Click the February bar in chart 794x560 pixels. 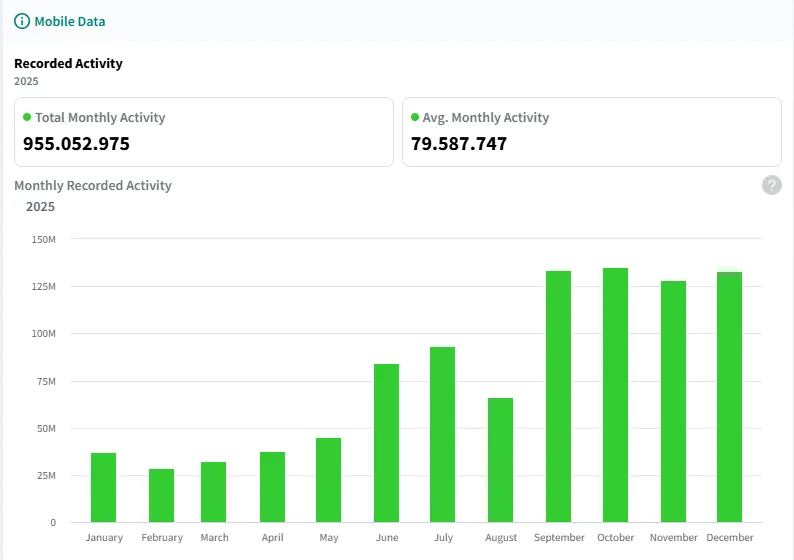(x=161, y=495)
